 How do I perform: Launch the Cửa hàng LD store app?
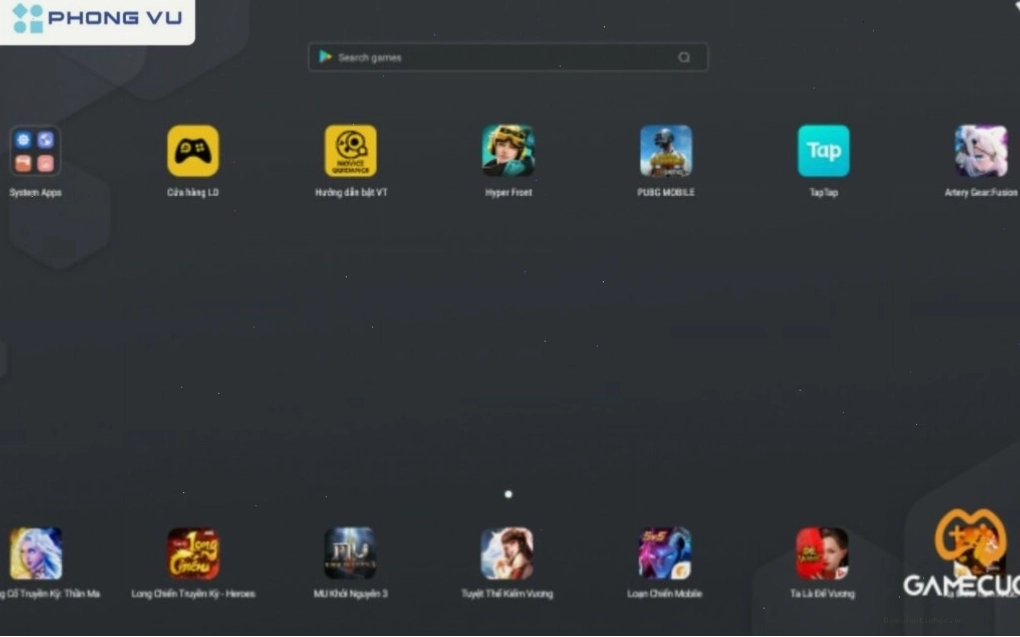193,151
